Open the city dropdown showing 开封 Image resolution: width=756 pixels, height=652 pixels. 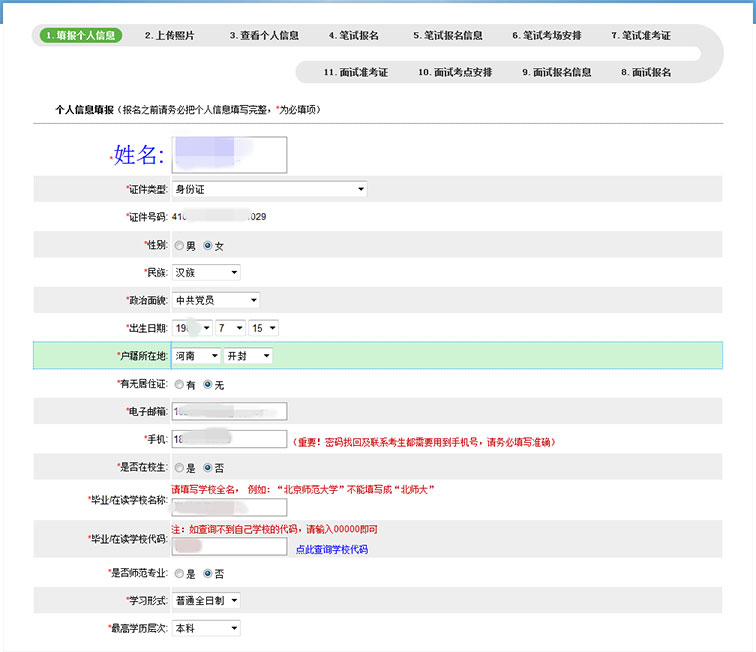pos(248,356)
